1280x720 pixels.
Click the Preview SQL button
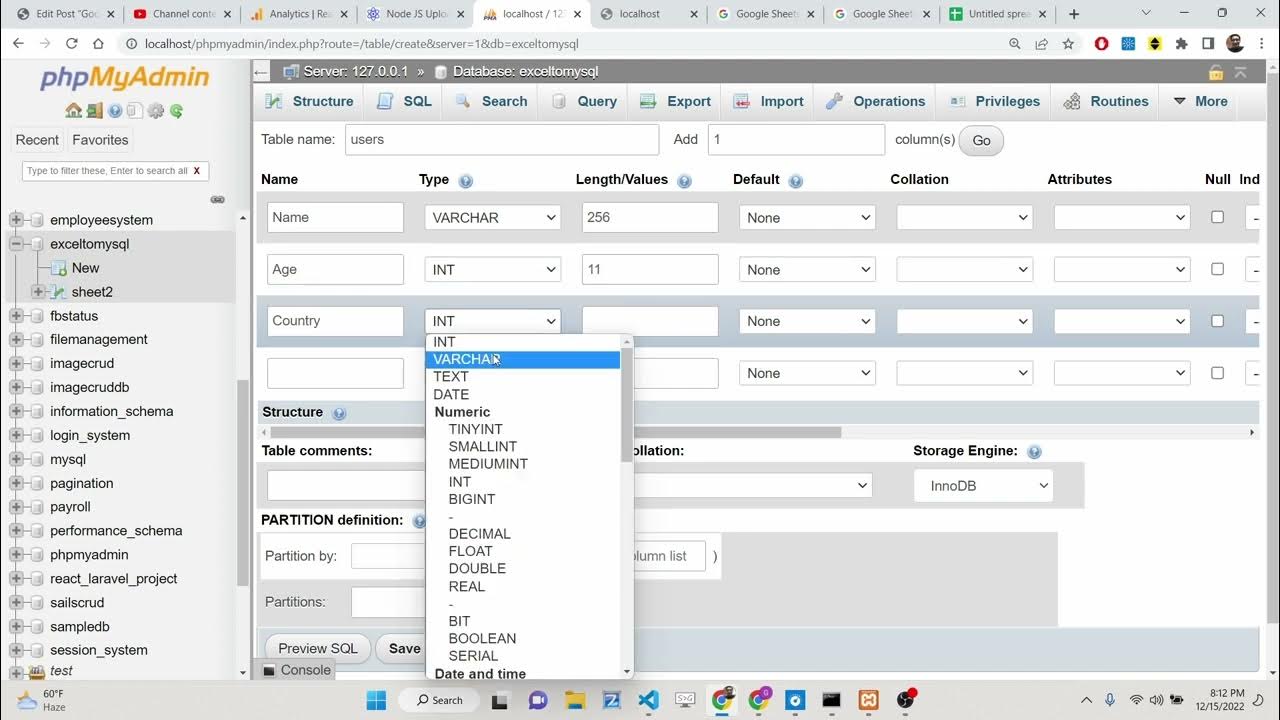coord(317,648)
